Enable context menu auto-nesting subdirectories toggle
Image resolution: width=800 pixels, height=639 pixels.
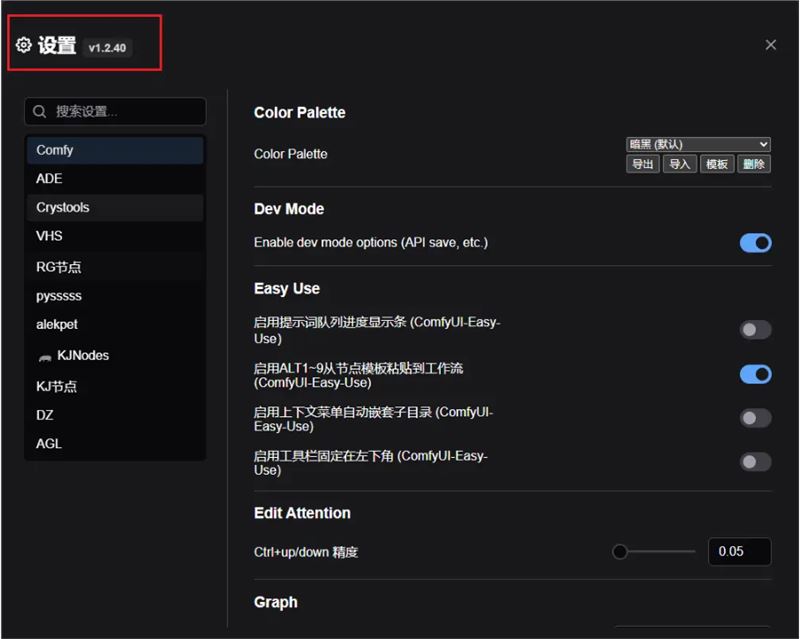(x=756, y=419)
